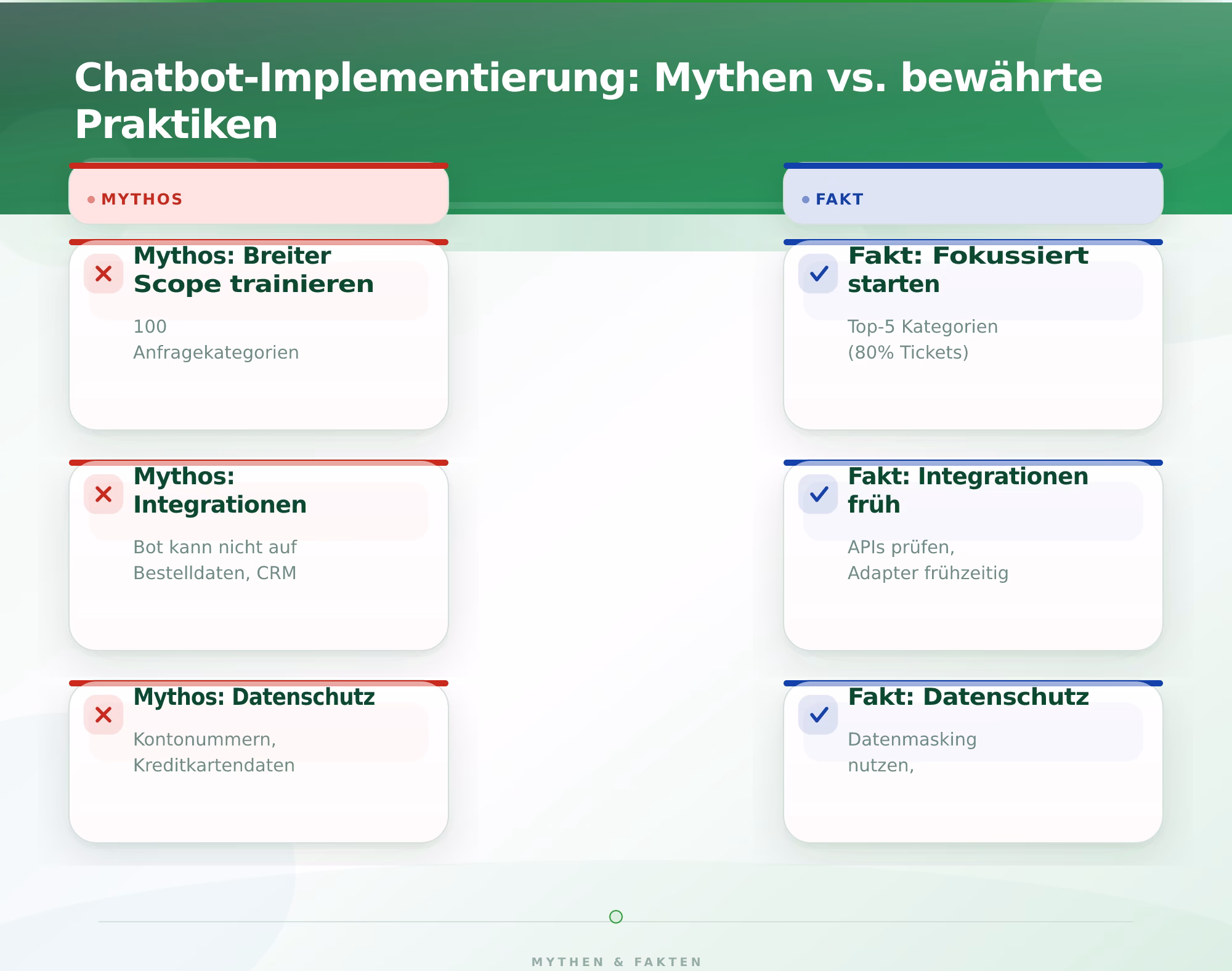Click the heading 'Fakt: Fokussiert starten'
Image resolution: width=1232 pixels, height=971 pixels.
coord(968,270)
